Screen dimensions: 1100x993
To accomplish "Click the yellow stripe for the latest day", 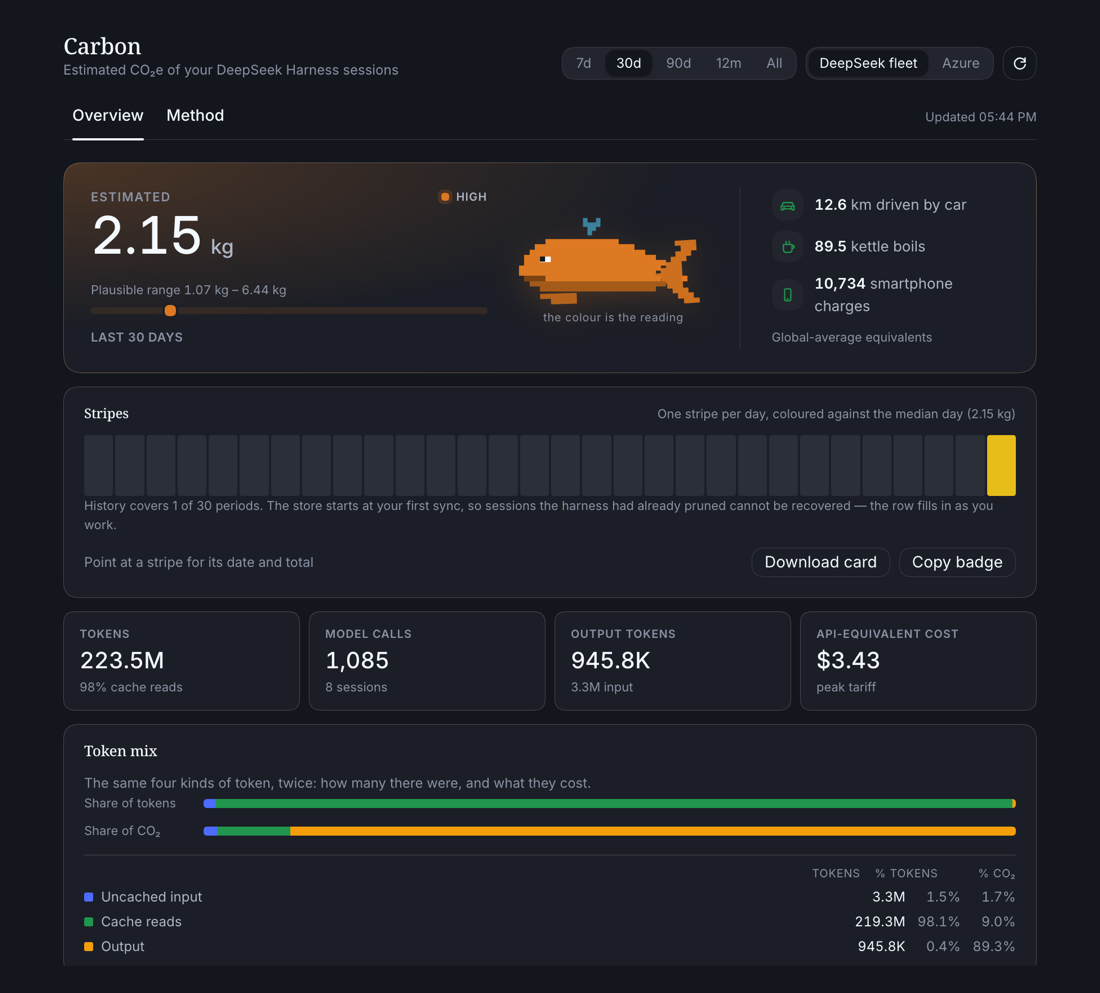I will tap(1001, 465).
